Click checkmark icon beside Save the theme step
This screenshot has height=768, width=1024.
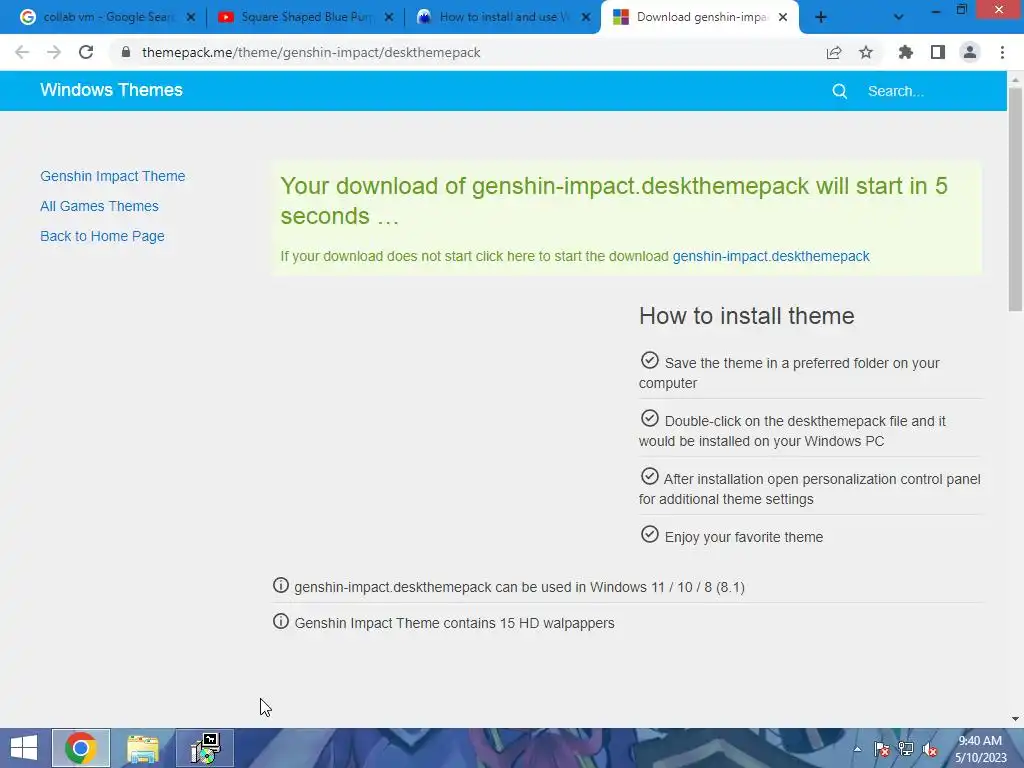pyautogui.click(x=650, y=360)
